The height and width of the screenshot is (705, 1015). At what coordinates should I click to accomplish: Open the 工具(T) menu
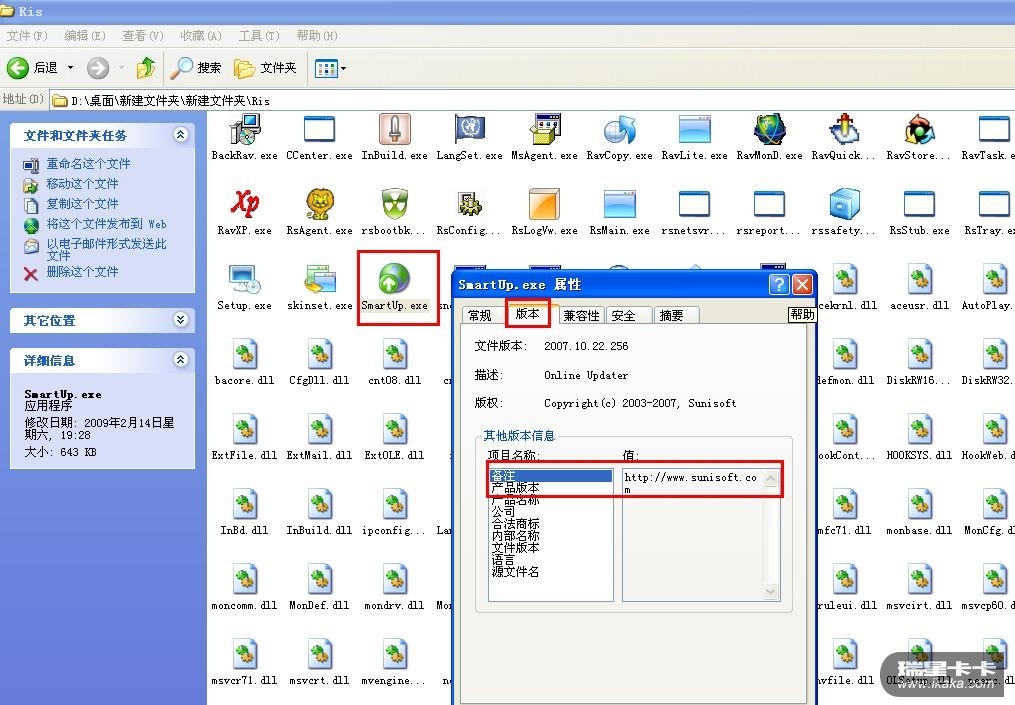[x=259, y=36]
